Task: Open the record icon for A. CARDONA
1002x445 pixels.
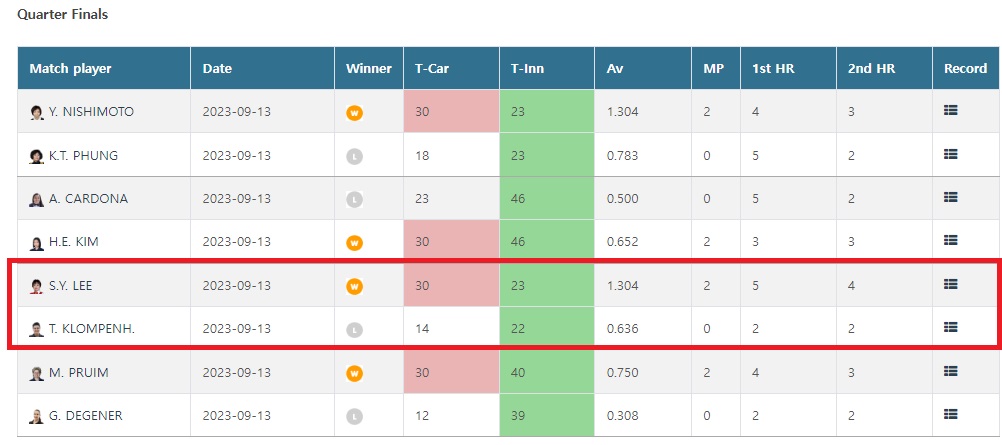Action: pos(950,197)
